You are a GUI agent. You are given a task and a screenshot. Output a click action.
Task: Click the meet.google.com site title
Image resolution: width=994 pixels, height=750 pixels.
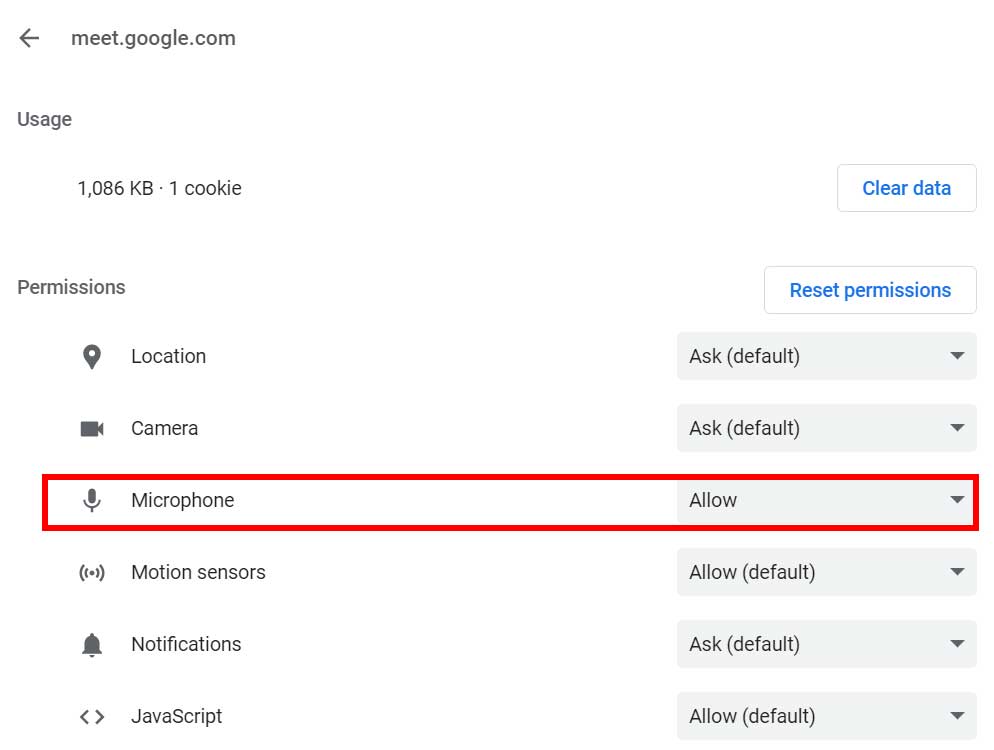pyautogui.click(x=153, y=38)
